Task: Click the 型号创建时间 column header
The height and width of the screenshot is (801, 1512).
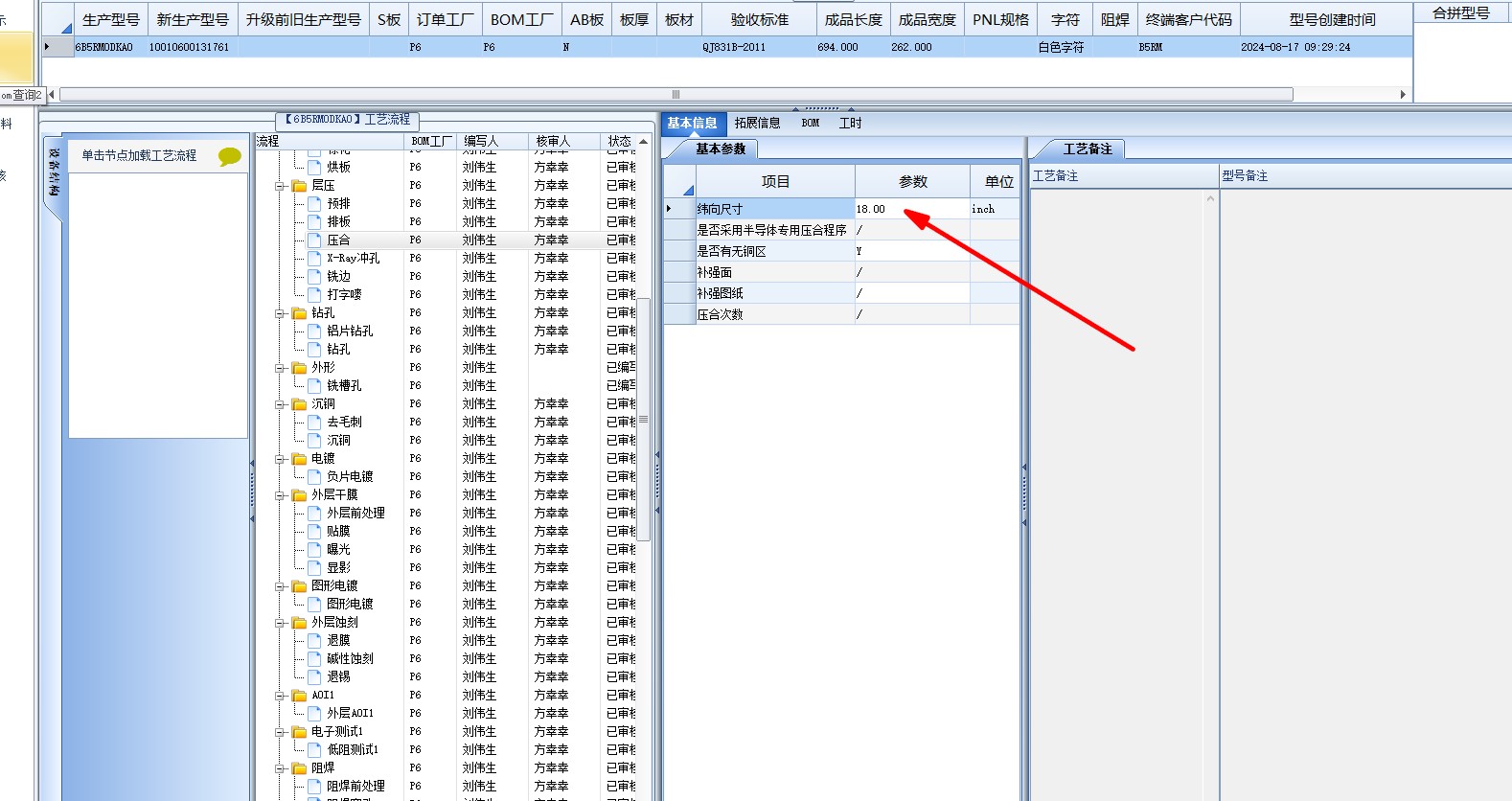Action: (1332, 19)
